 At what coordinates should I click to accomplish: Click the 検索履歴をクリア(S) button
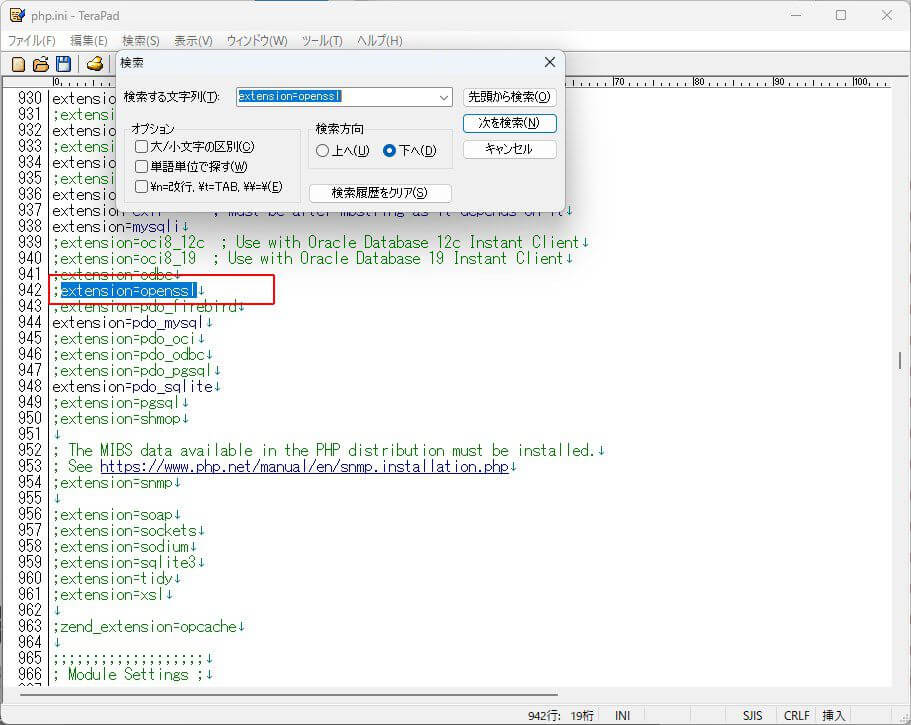pyautogui.click(x=380, y=193)
